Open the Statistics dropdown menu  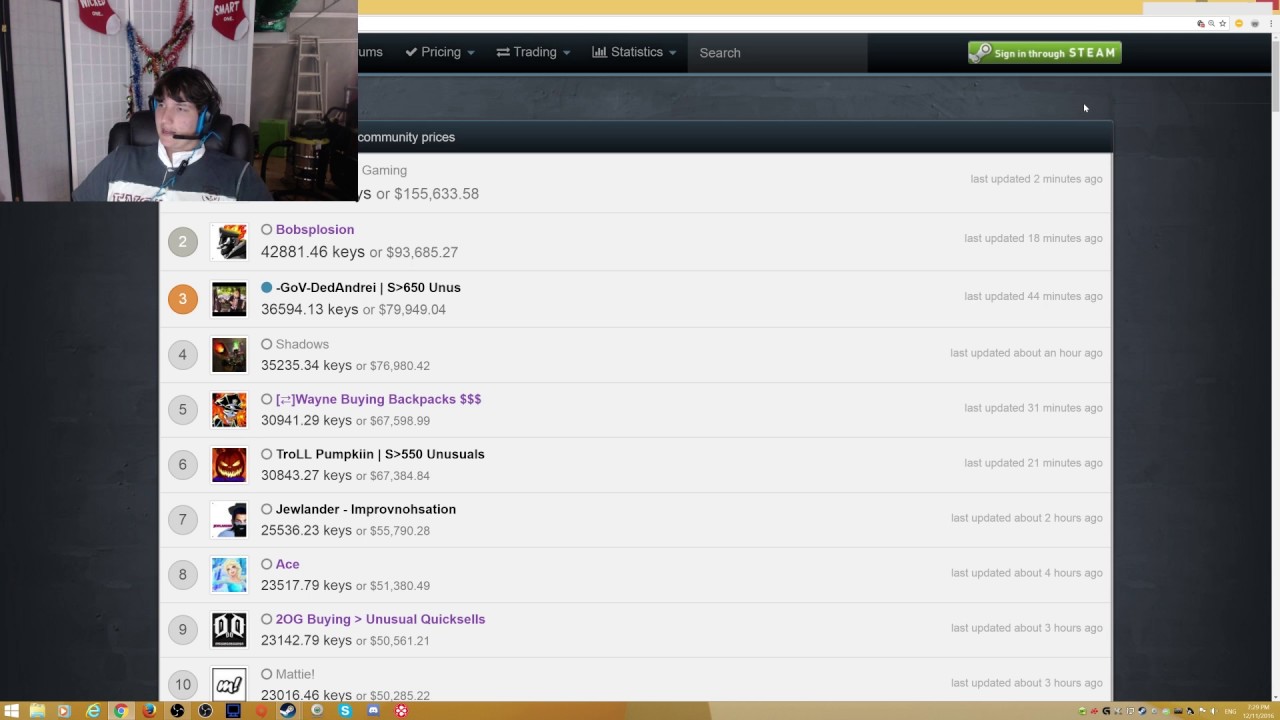tap(634, 52)
